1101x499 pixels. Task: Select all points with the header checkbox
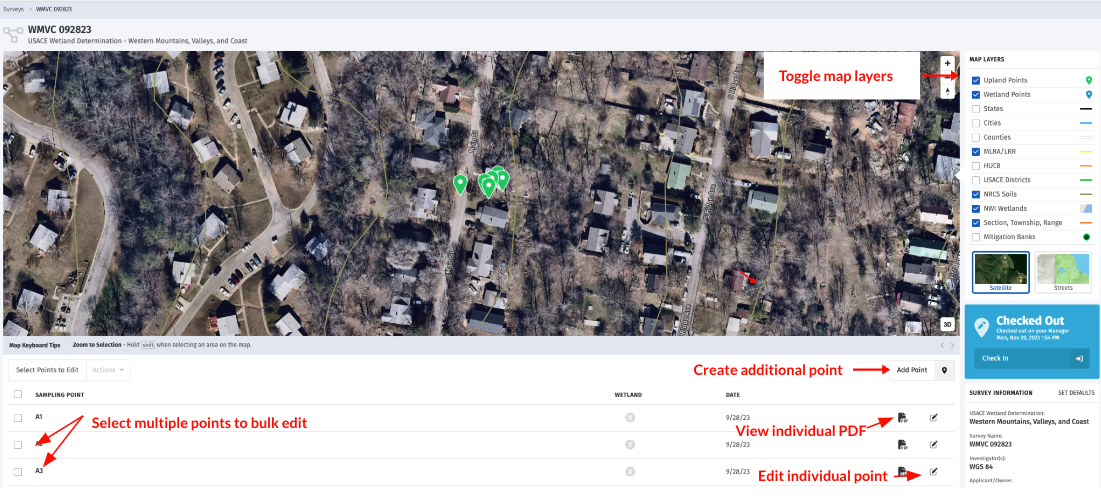[x=18, y=394]
